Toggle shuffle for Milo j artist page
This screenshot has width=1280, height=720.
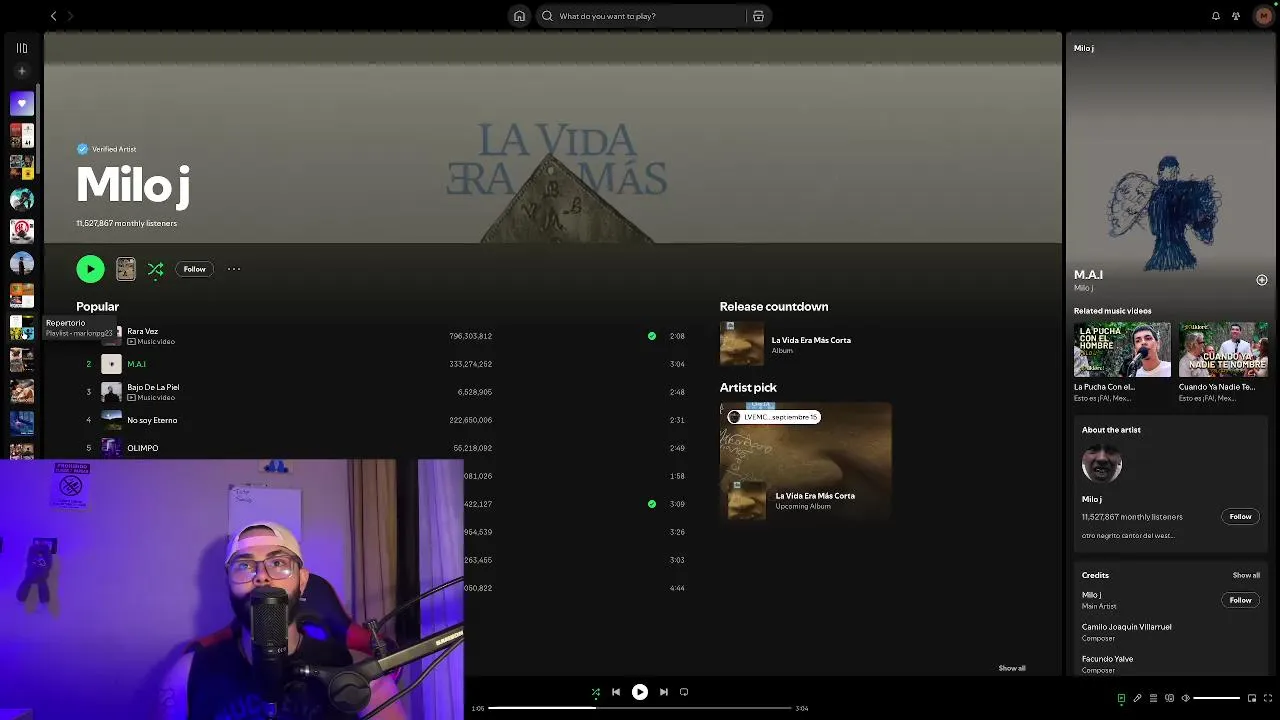tap(156, 269)
